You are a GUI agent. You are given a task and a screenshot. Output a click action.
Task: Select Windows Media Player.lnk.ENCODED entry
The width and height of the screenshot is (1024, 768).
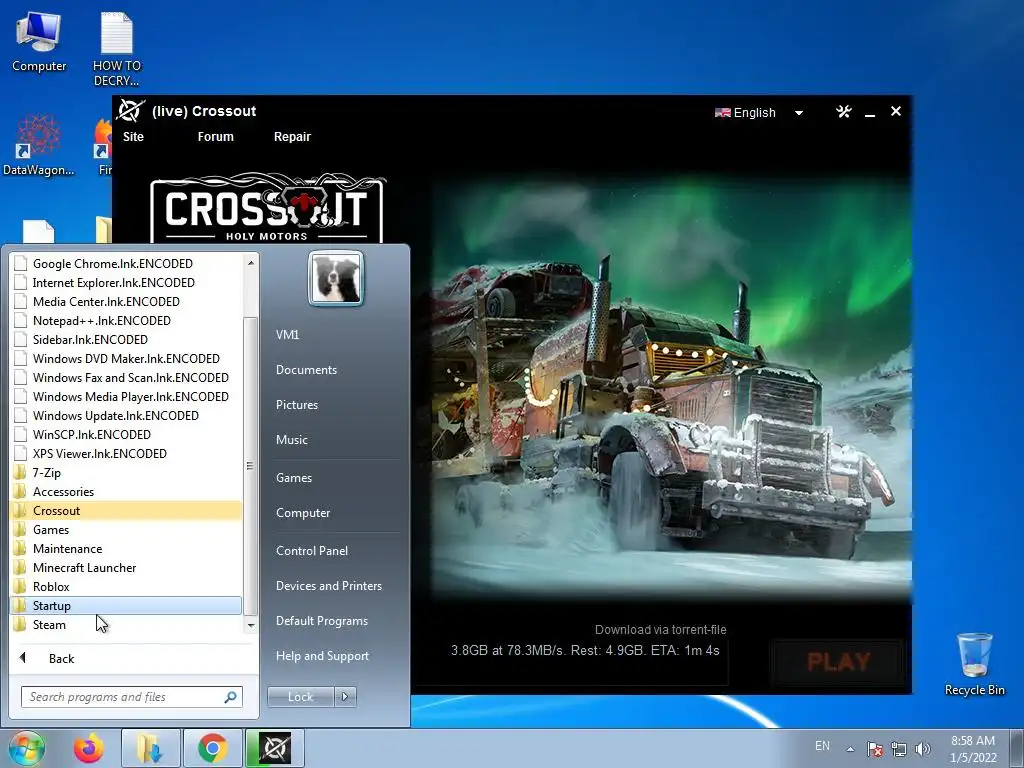click(126, 396)
